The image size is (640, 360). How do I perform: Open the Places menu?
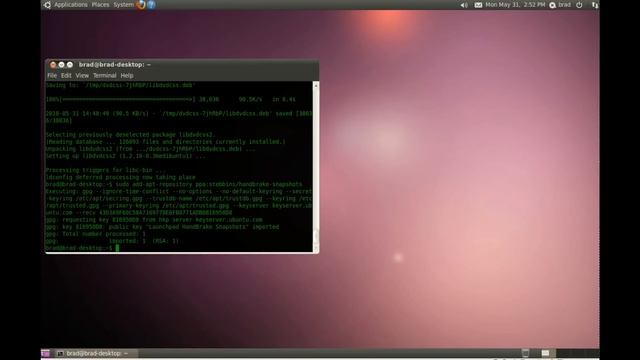(x=100, y=5)
